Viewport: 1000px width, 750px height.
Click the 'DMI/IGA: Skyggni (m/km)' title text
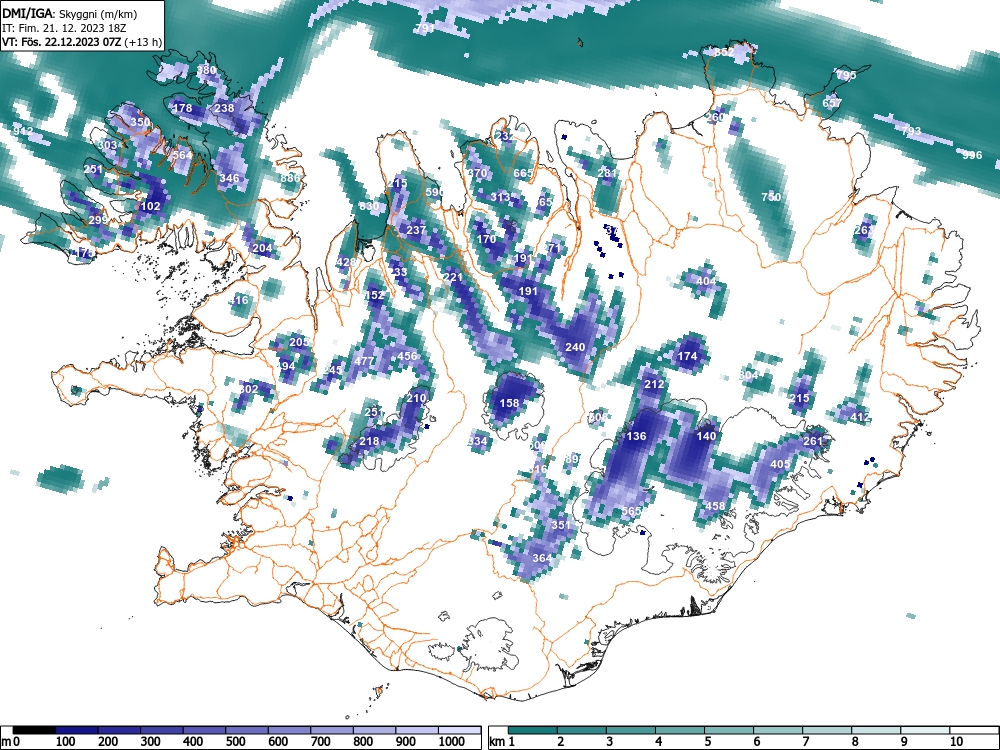pos(70,14)
